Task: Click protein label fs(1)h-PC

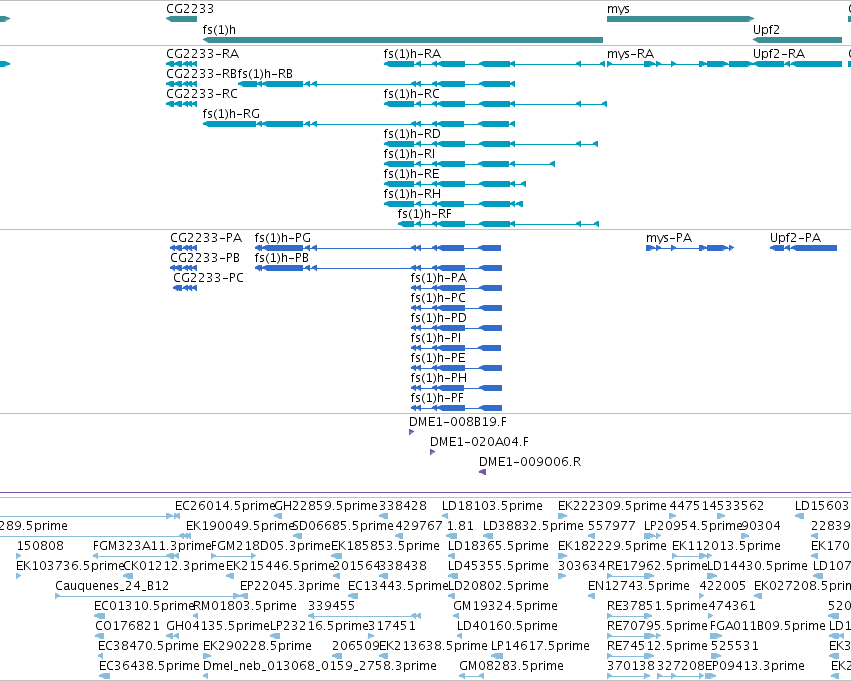Action: tap(438, 298)
